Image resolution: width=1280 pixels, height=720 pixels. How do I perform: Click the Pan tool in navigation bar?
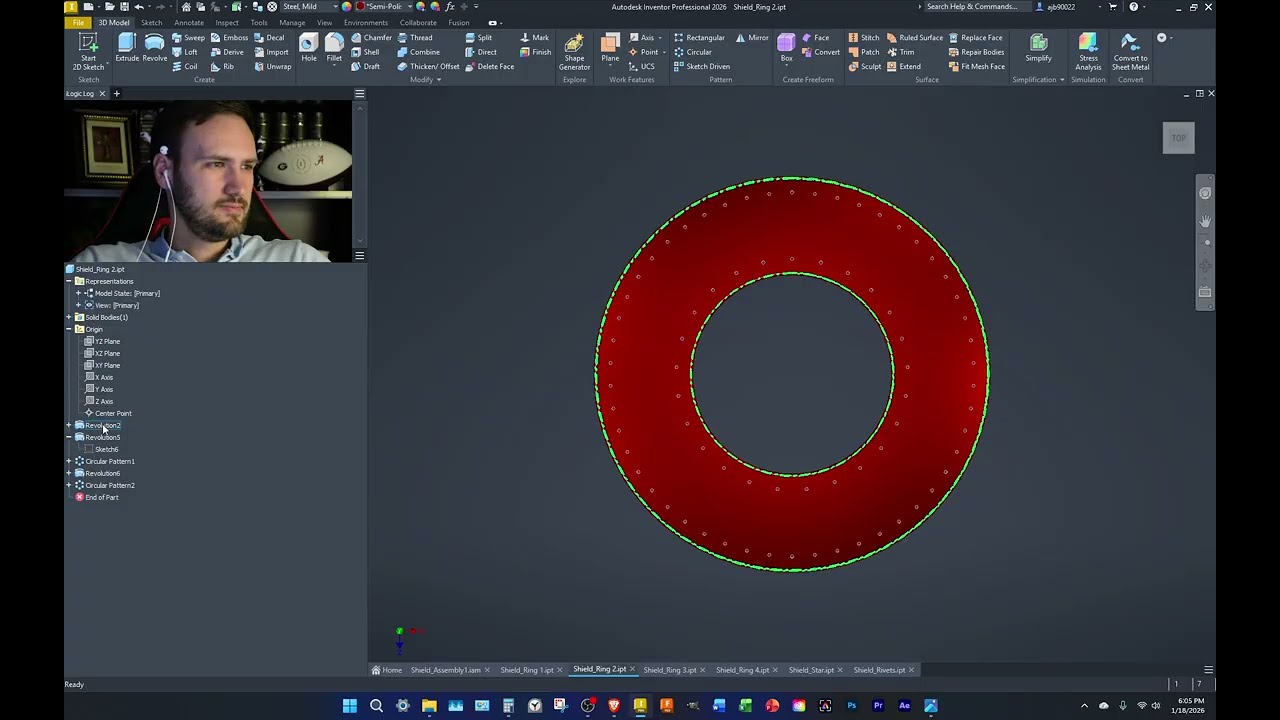coord(1205,220)
